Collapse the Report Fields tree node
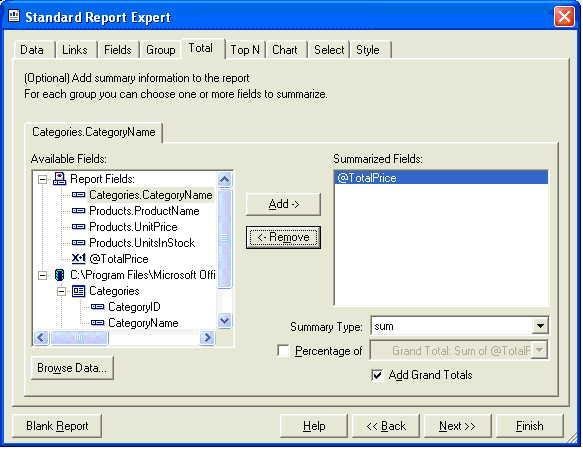Screen dimensions: 583x449 pyautogui.click(x=43, y=180)
